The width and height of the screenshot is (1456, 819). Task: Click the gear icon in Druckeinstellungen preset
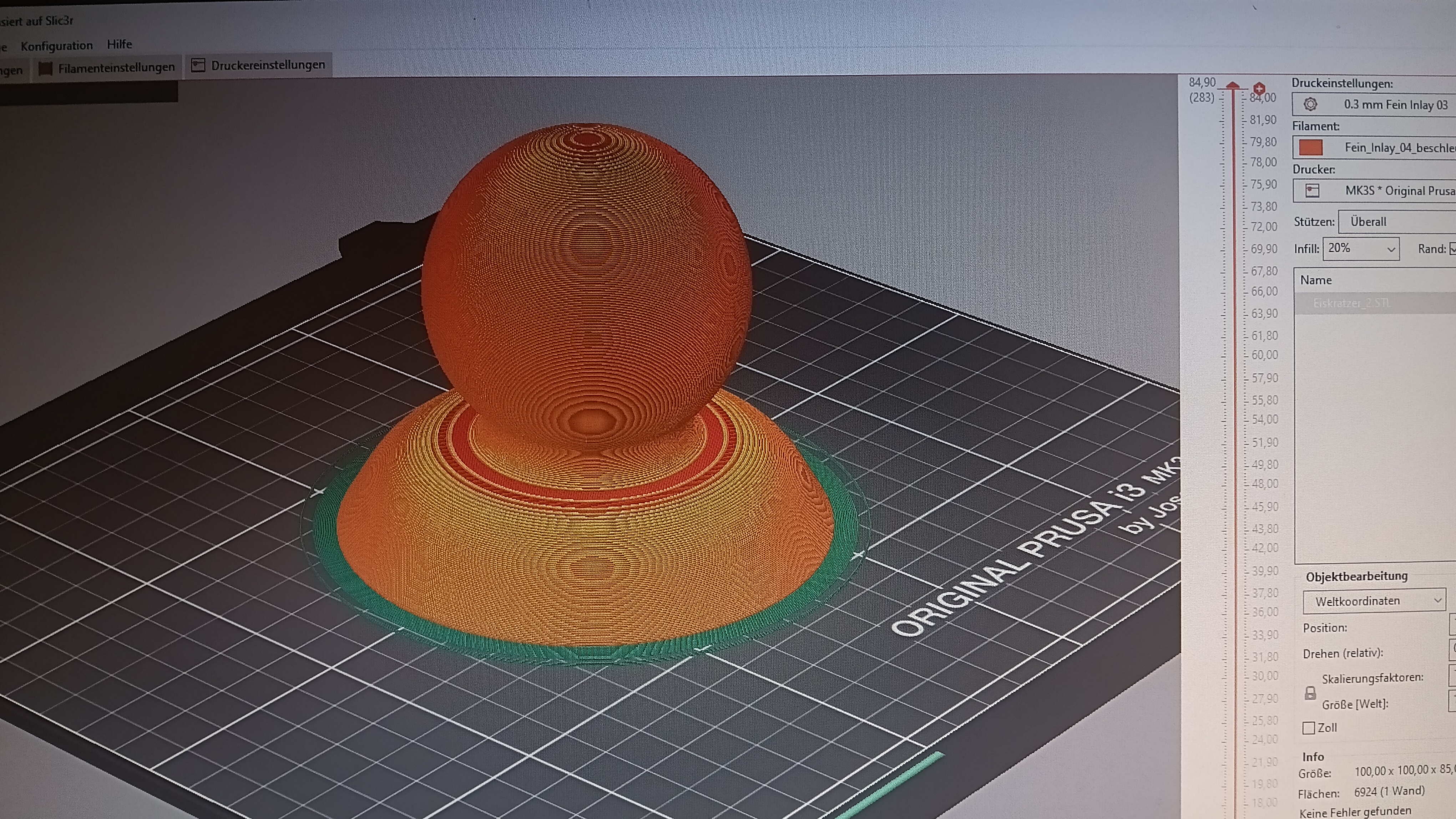pyautogui.click(x=1310, y=105)
